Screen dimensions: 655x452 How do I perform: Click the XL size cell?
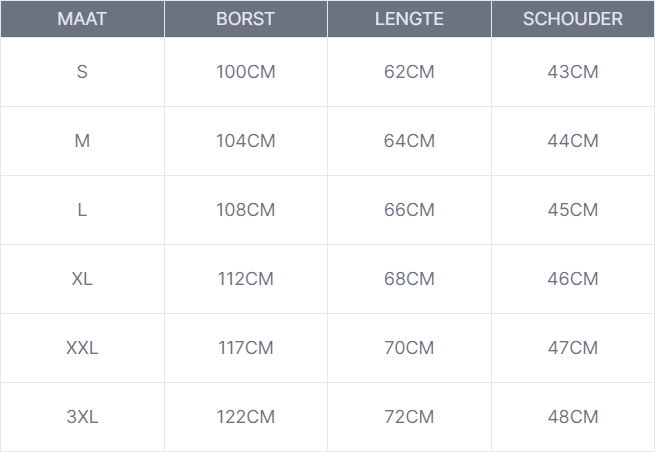click(x=82, y=279)
